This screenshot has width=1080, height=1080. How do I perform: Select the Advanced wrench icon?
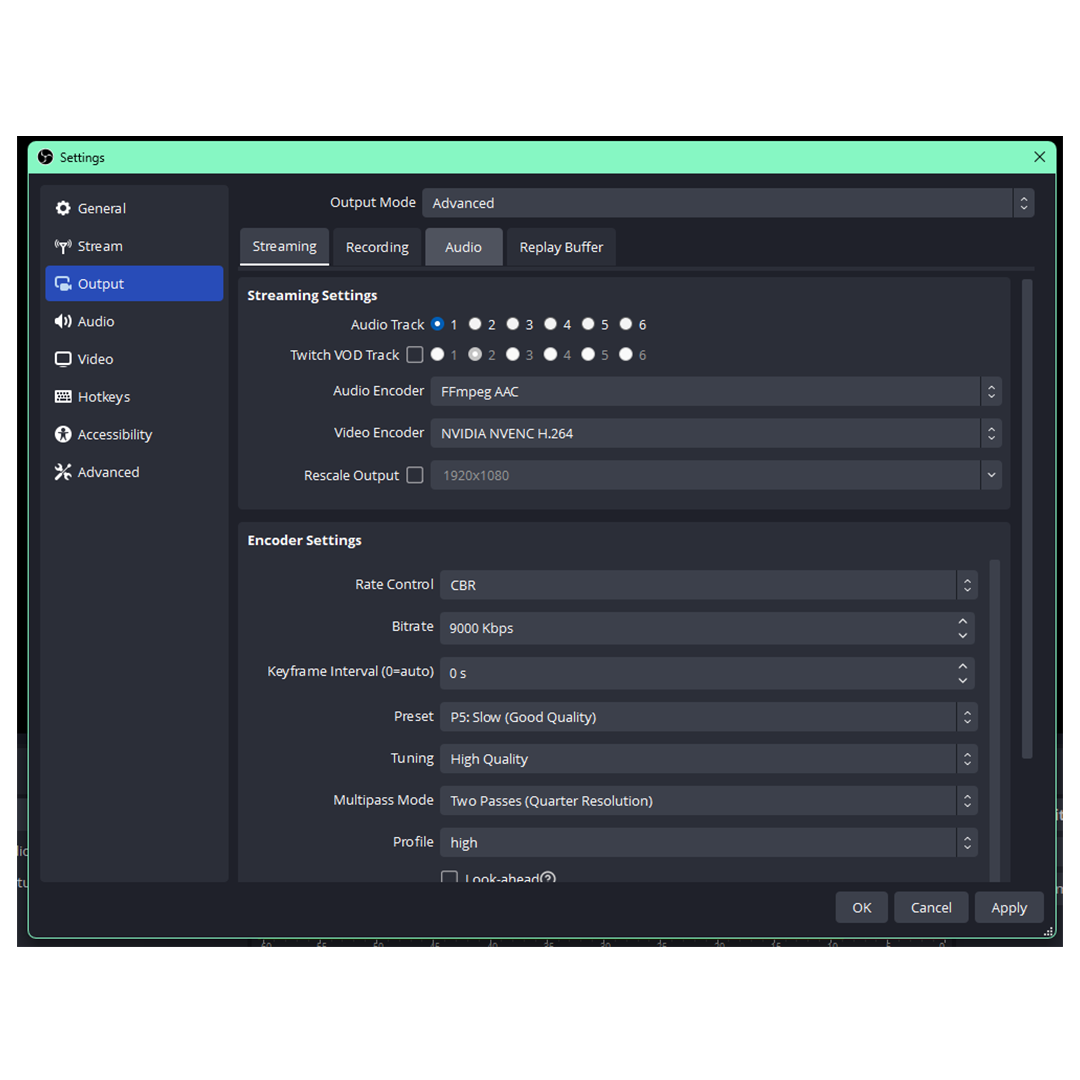(x=62, y=471)
